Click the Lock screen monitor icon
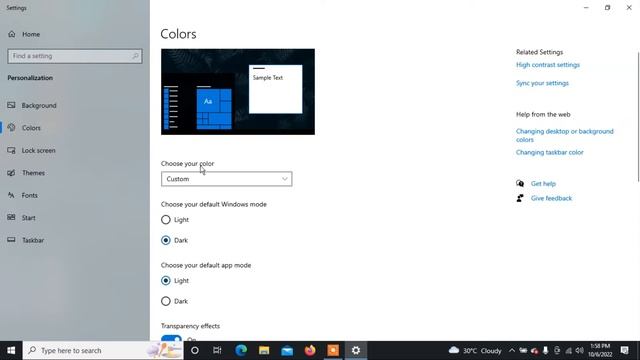Viewport: 640px width, 360px height. (x=11, y=150)
